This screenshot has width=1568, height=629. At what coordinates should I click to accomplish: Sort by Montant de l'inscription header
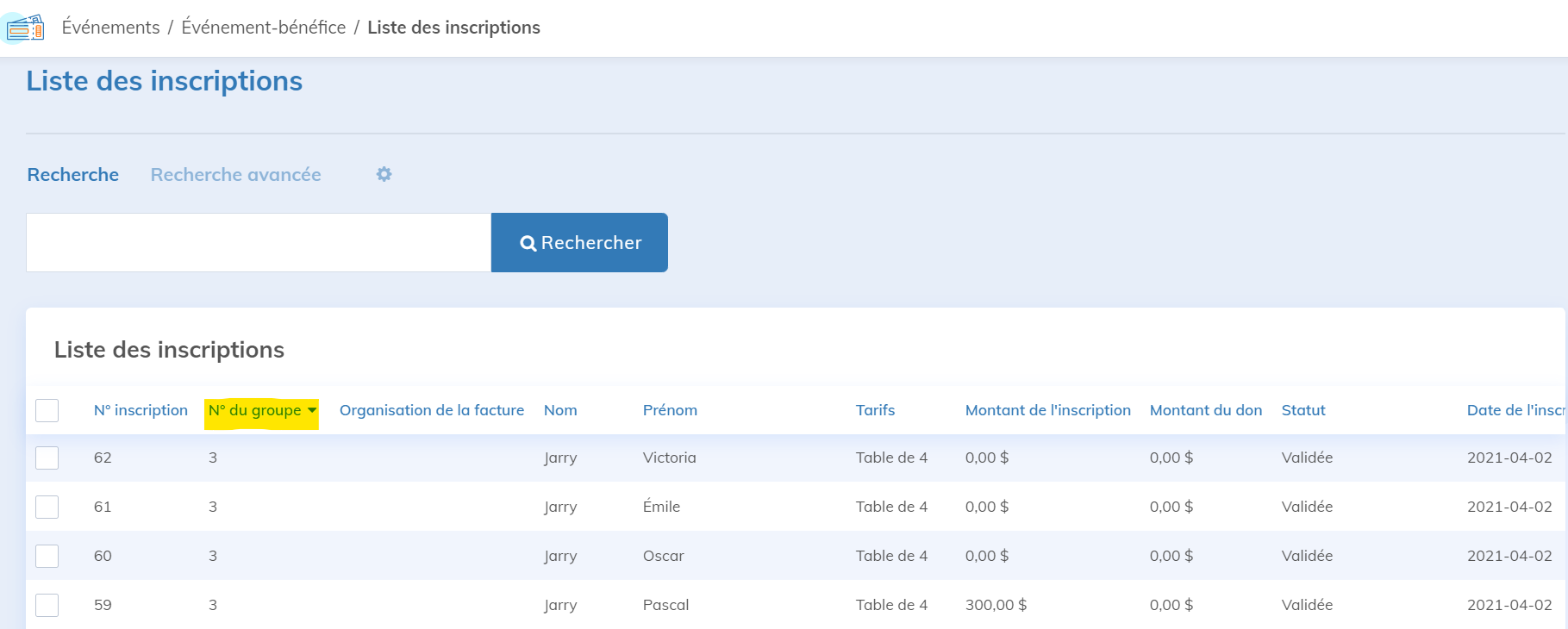click(1047, 411)
